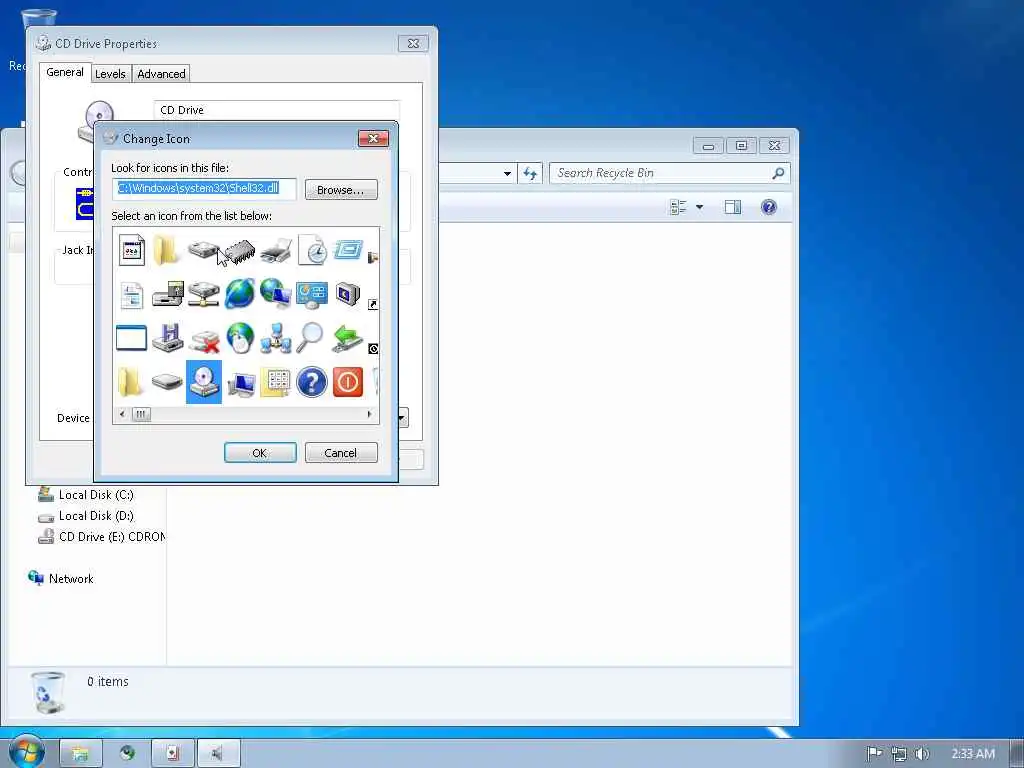Select the blue question mark help icon
Image resolution: width=1024 pixels, height=768 pixels.
click(x=312, y=381)
